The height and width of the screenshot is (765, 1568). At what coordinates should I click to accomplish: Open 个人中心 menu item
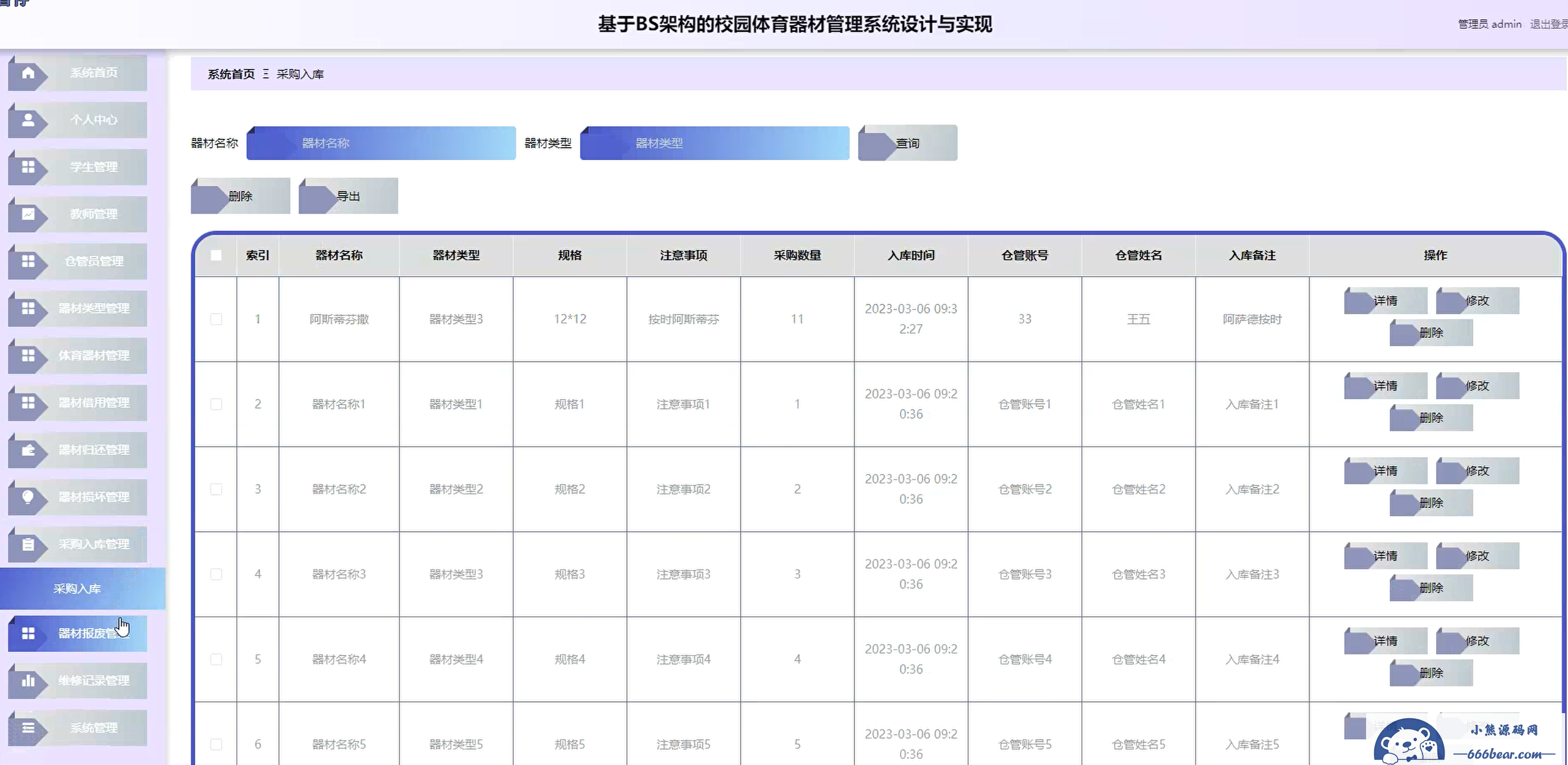(x=77, y=120)
